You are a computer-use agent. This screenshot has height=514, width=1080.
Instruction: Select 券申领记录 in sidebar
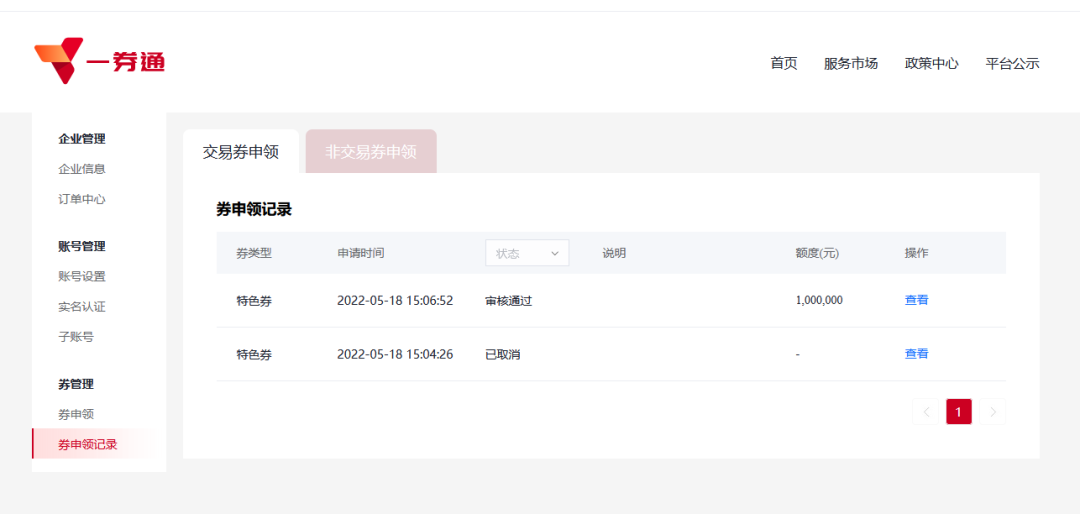(x=88, y=444)
